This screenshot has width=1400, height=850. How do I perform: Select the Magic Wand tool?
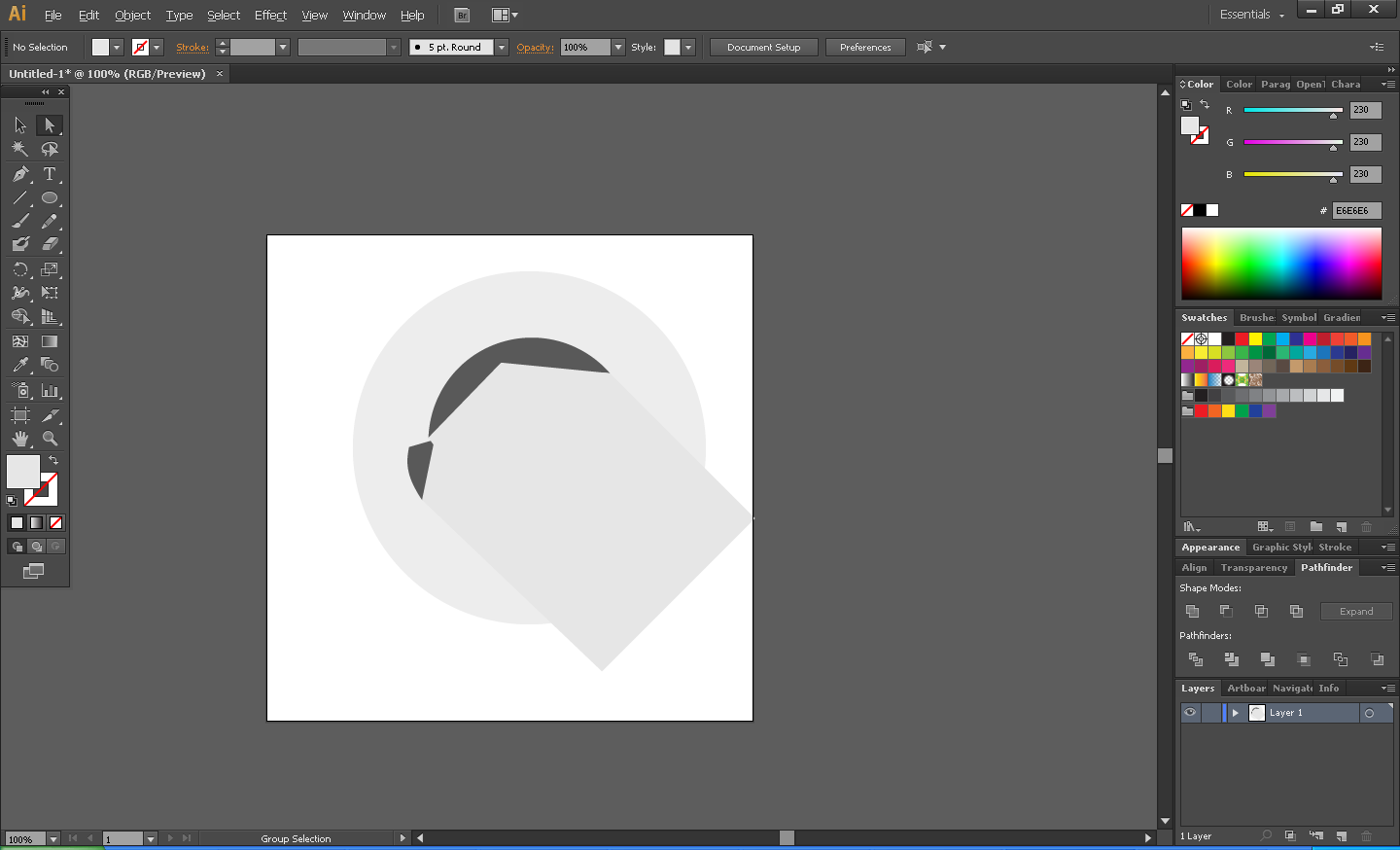point(20,150)
